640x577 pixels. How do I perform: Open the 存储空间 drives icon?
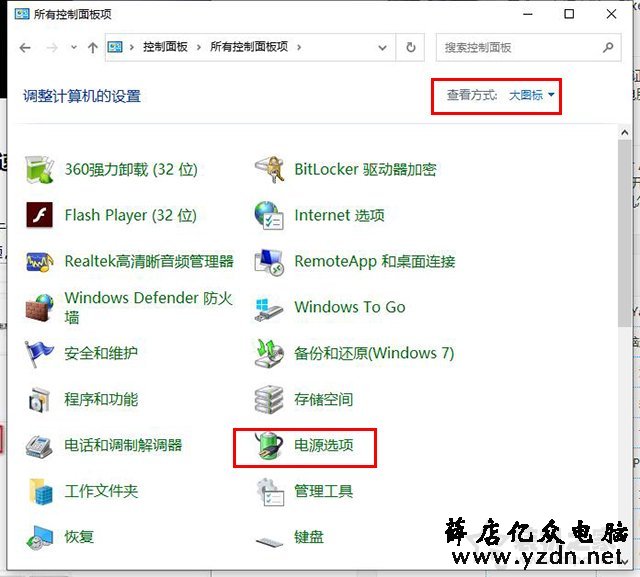click(x=269, y=399)
